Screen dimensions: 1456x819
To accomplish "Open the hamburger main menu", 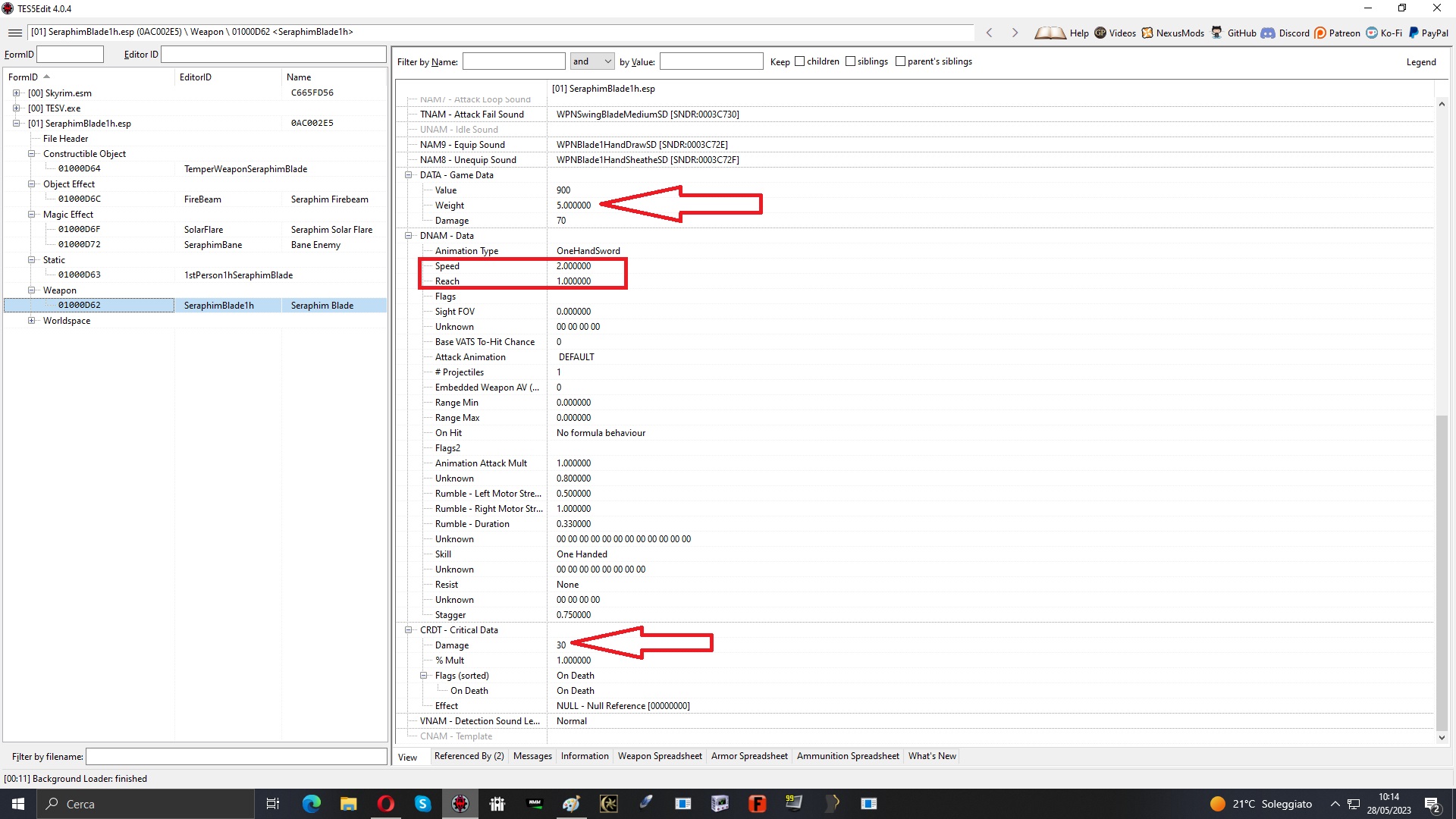I will (x=14, y=33).
